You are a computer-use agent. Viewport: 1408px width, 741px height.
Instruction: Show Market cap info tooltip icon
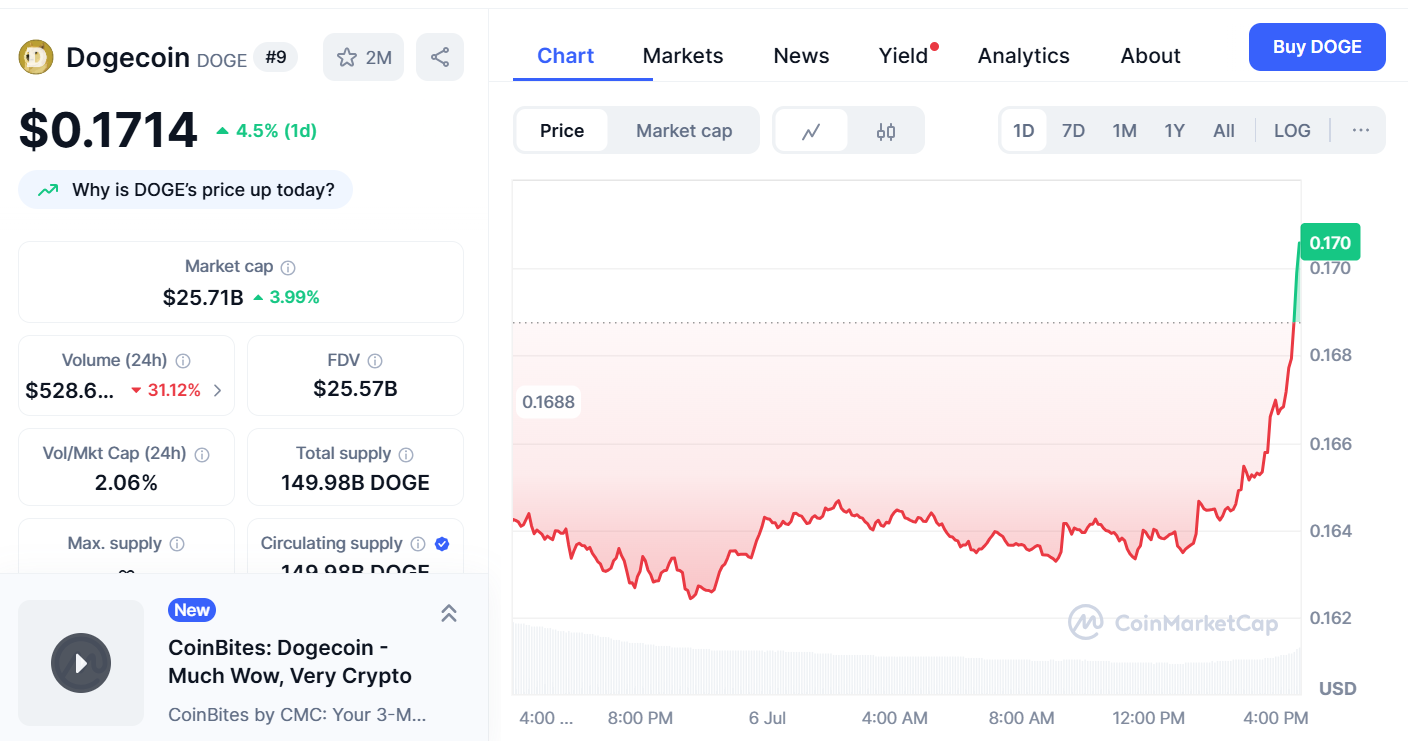[x=288, y=268]
